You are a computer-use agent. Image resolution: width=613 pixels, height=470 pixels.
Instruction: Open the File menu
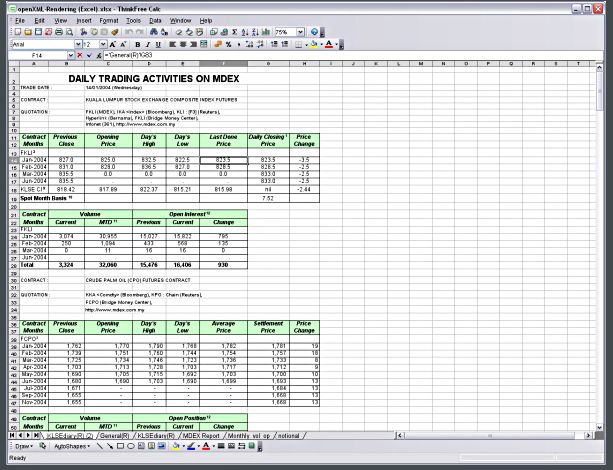click(20, 20)
